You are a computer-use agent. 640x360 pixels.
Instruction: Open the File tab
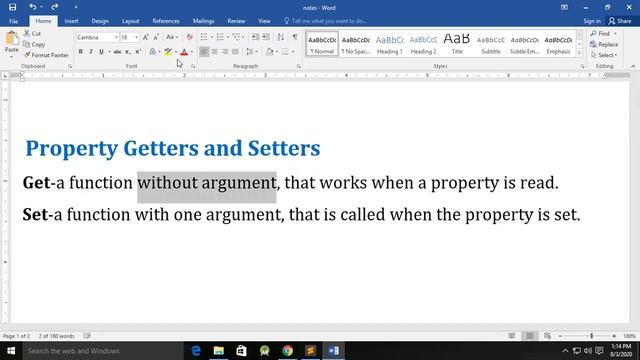[13, 21]
